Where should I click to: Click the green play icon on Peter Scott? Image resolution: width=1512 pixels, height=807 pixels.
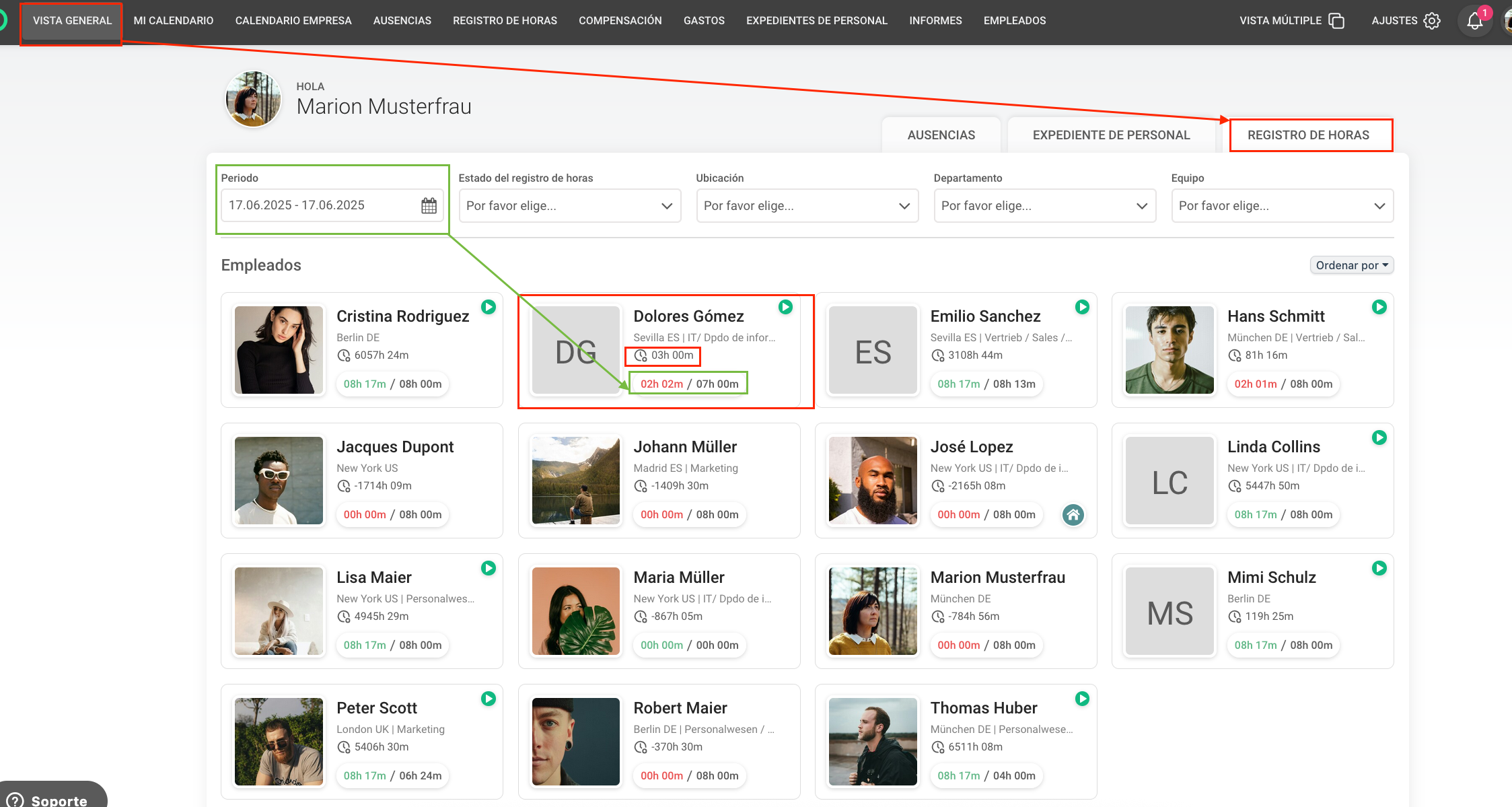[489, 699]
